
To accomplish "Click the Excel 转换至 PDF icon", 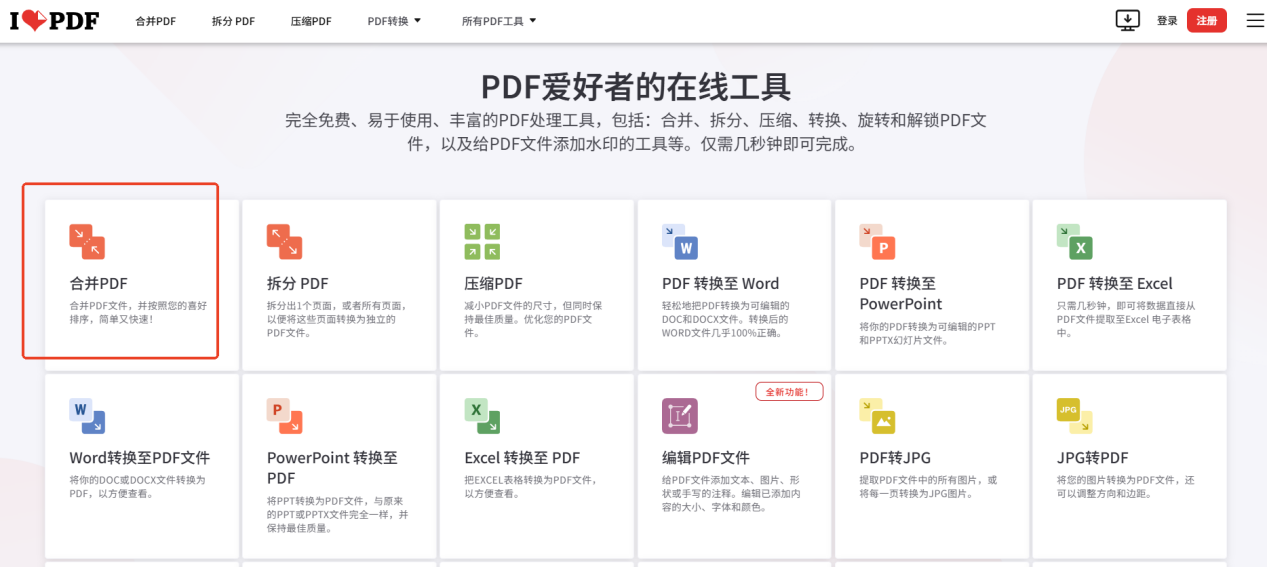I will click(x=482, y=415).
